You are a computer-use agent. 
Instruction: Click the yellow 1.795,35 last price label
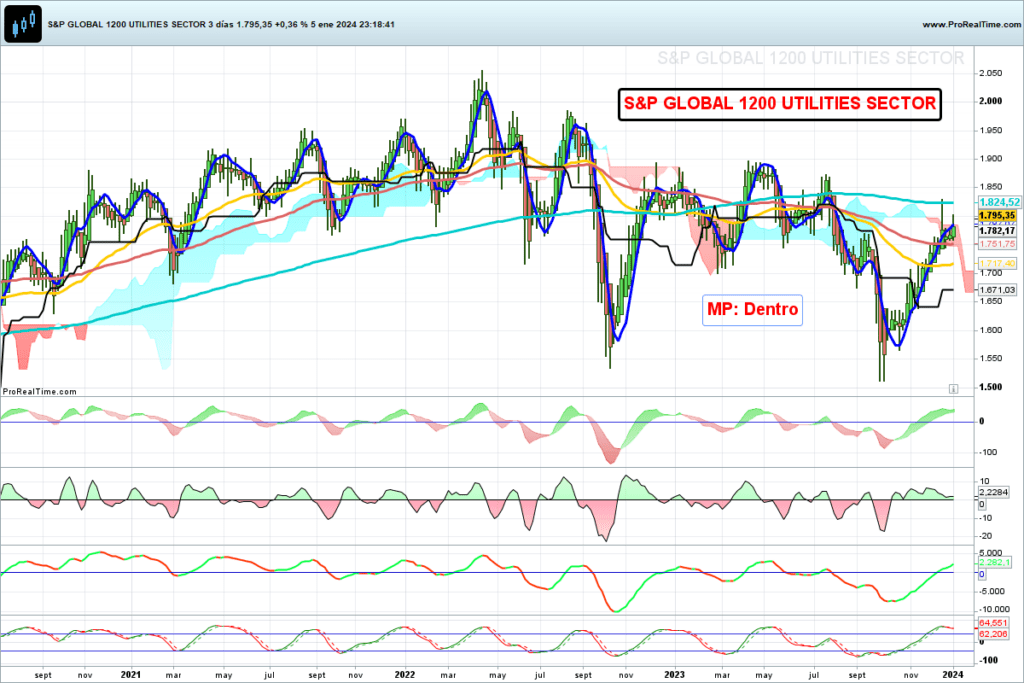point(997,215)
